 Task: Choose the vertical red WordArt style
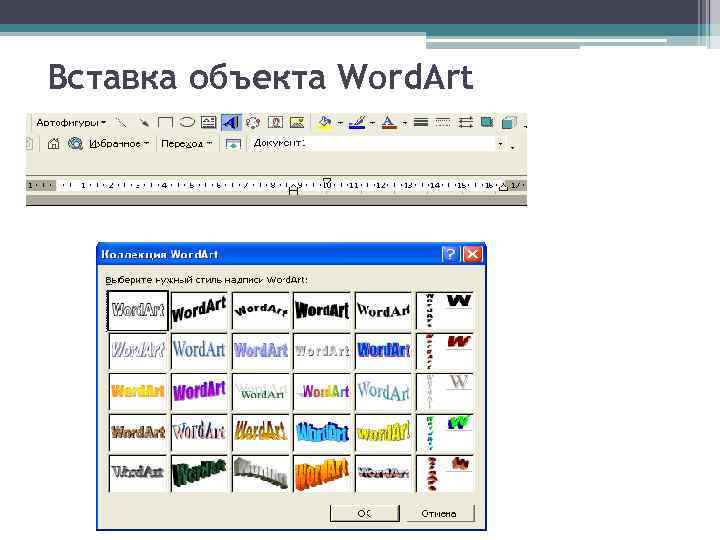(444, 351)
